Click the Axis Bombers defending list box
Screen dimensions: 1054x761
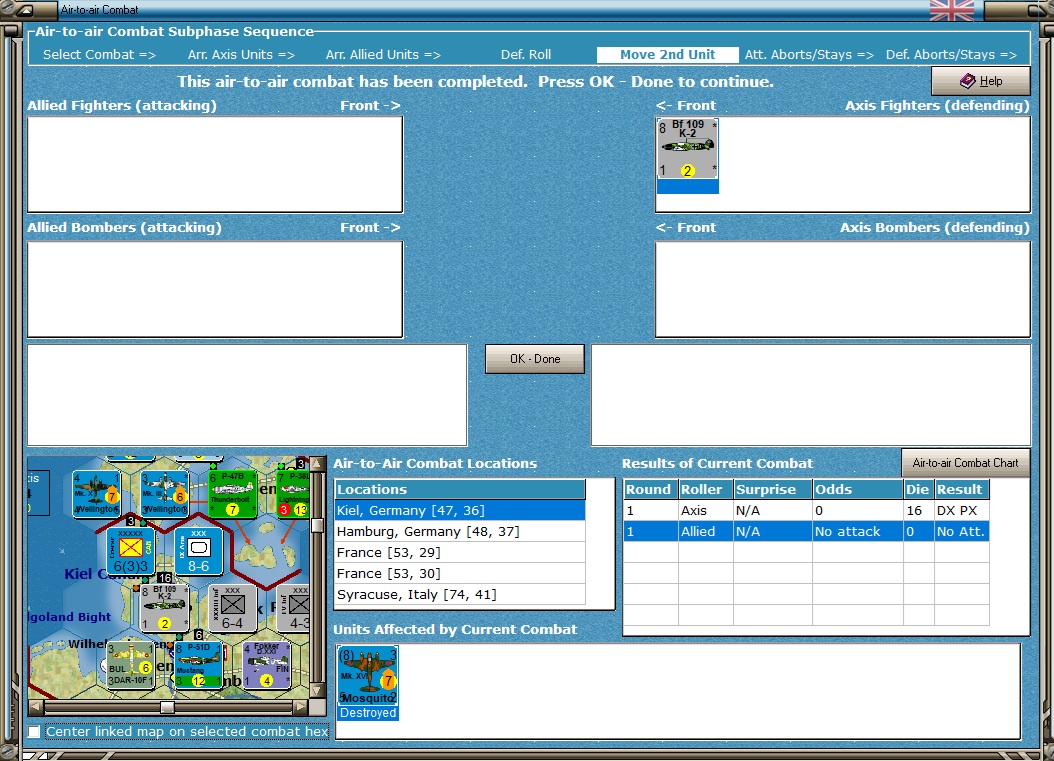pyautogui.click(x=842, y=289)
